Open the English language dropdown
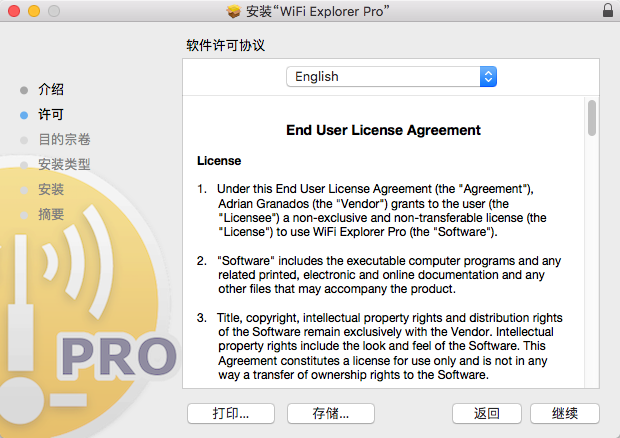 (x=391, y=77)
